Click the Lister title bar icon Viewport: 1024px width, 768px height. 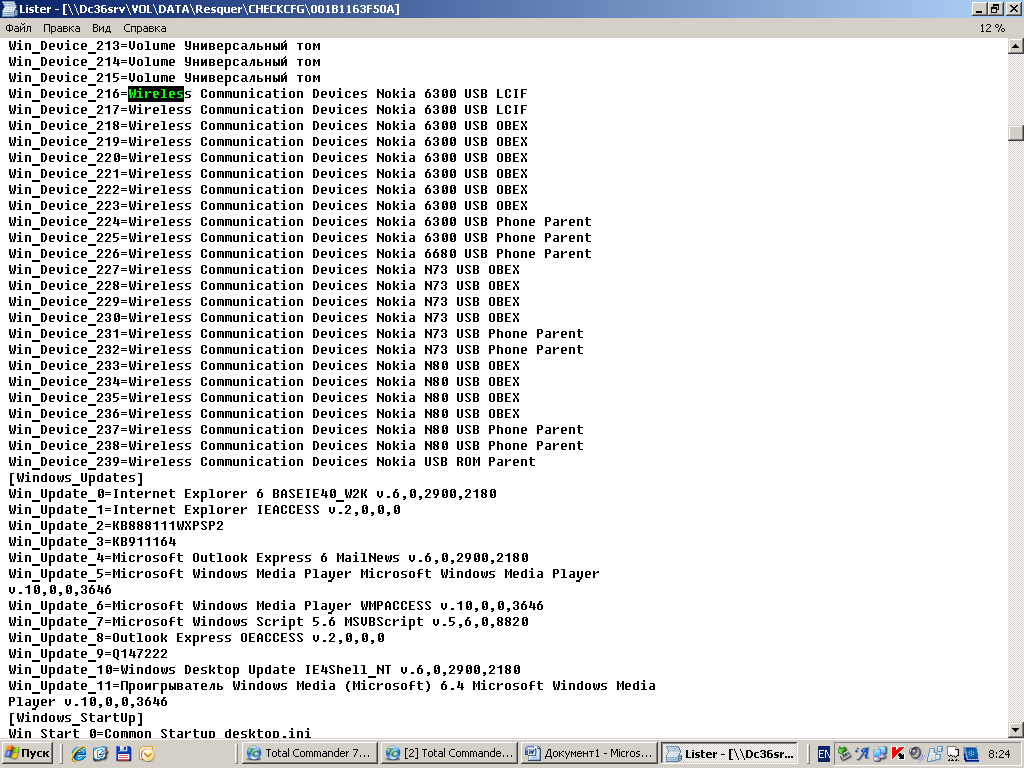tap(9, 9)
